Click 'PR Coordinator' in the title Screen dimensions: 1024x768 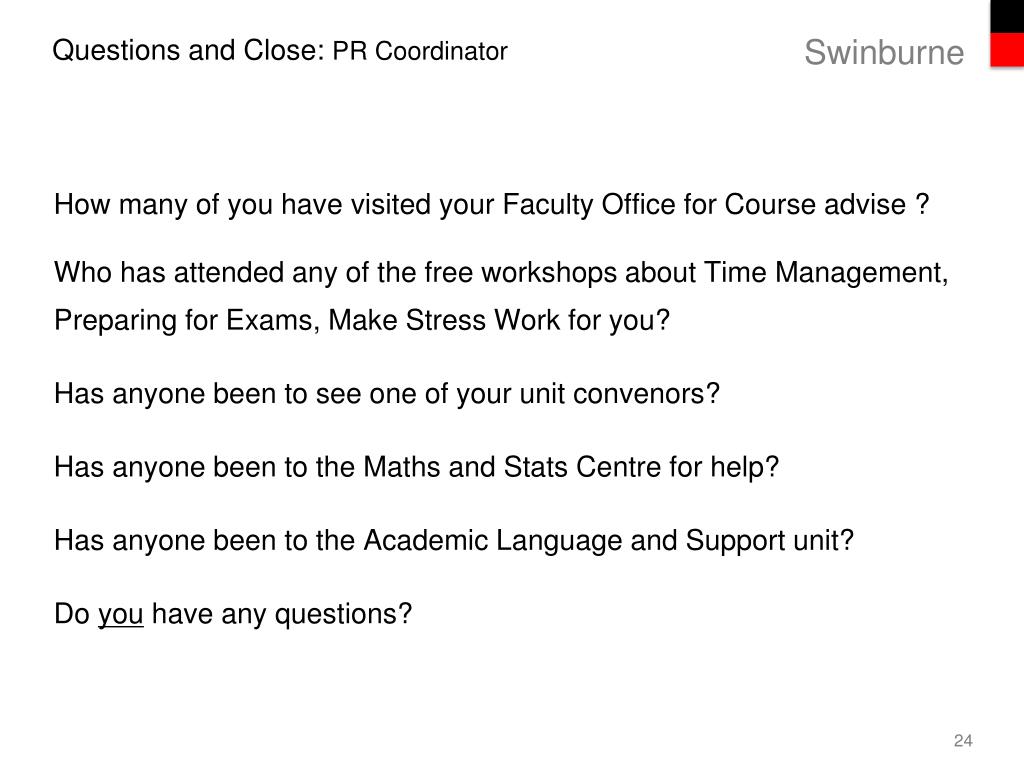point(420,52)
